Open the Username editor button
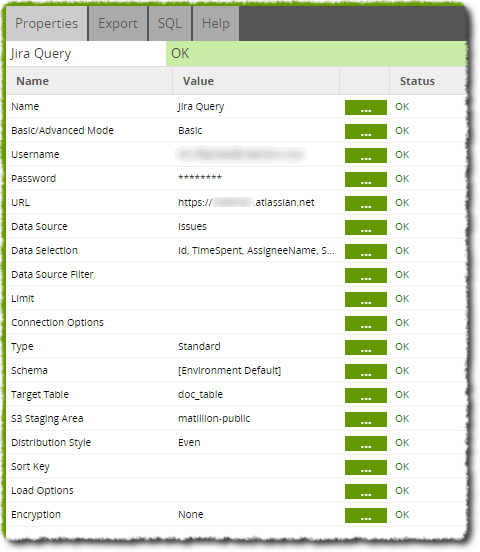Screen dimensions: 480x552 click(366, 155)
